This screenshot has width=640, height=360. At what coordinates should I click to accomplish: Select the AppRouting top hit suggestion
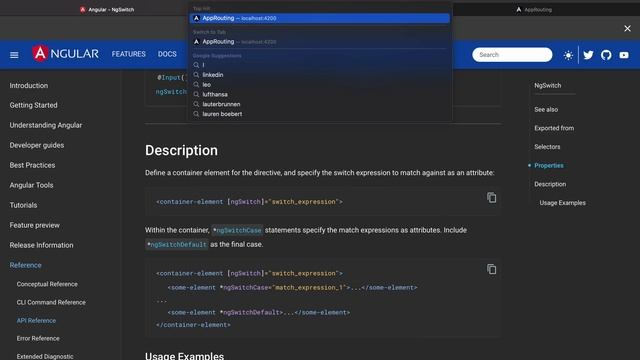[x=320, y=18]
